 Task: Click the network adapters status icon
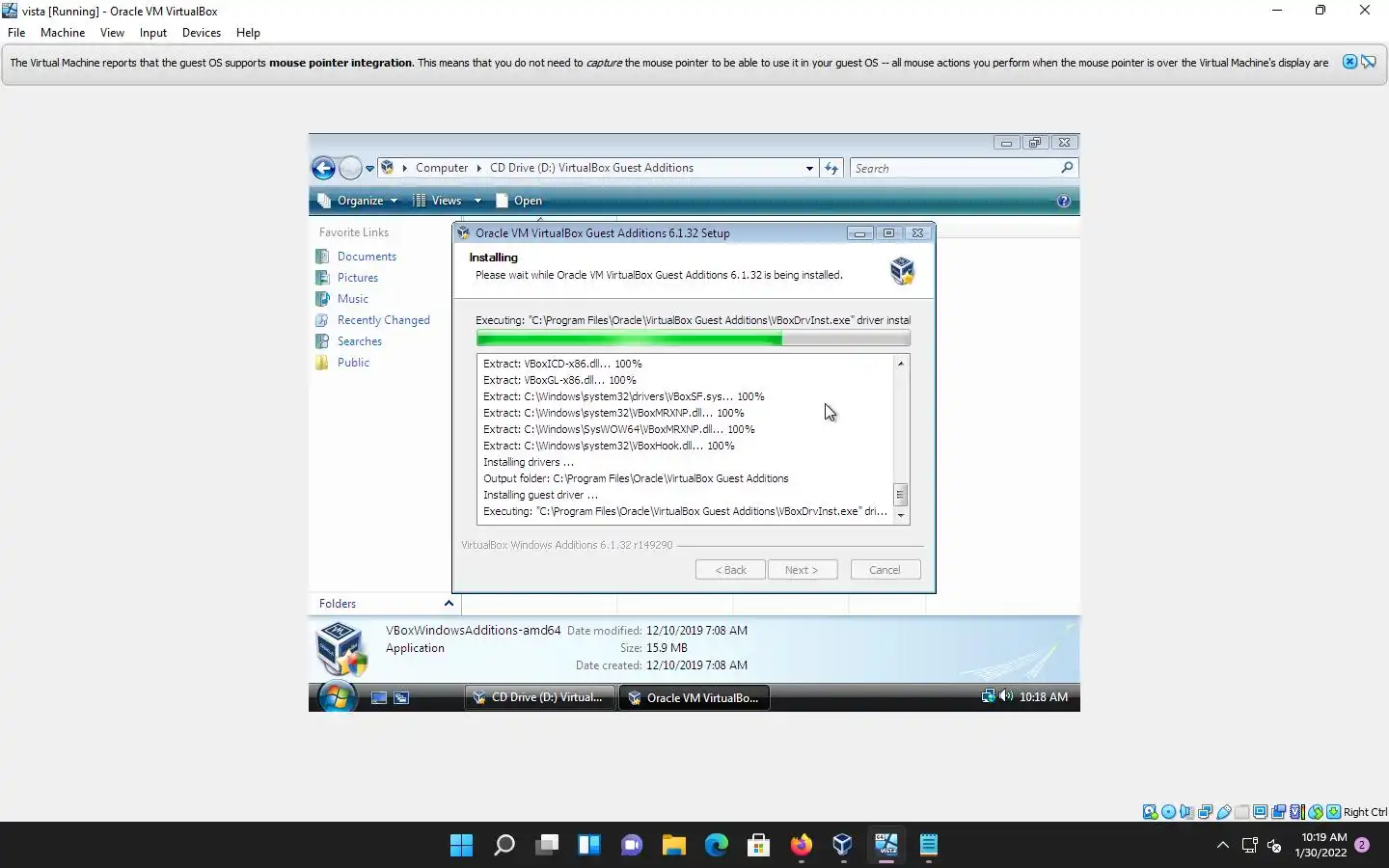click(x=1205, y=812)
